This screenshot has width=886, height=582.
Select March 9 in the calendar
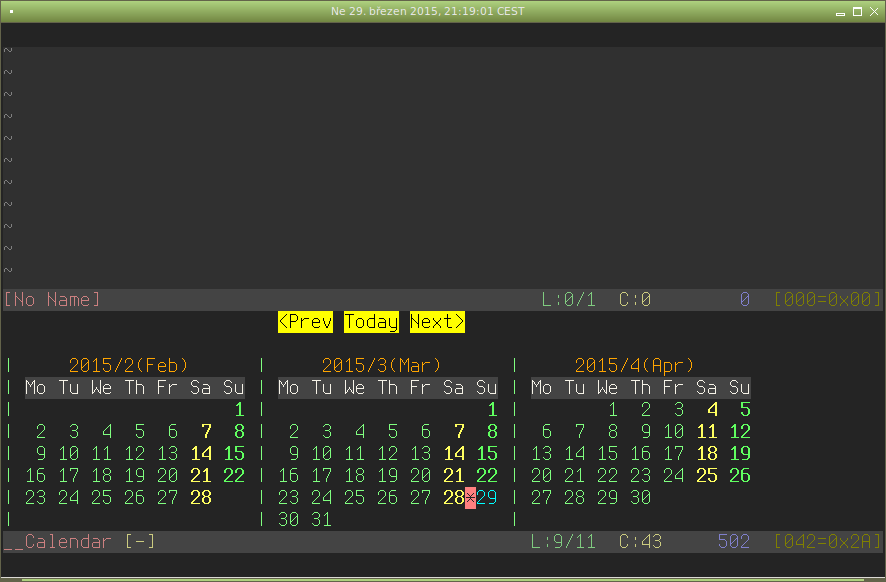(294, 454)
